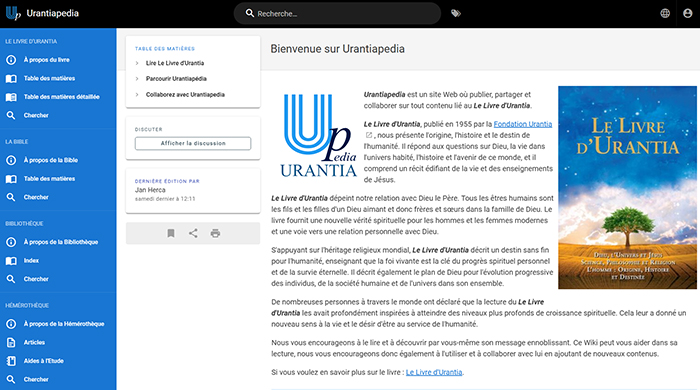Viewport: 700px width, 390px height.
Task: Open the user account icon
Action: (x=688, y=13)
